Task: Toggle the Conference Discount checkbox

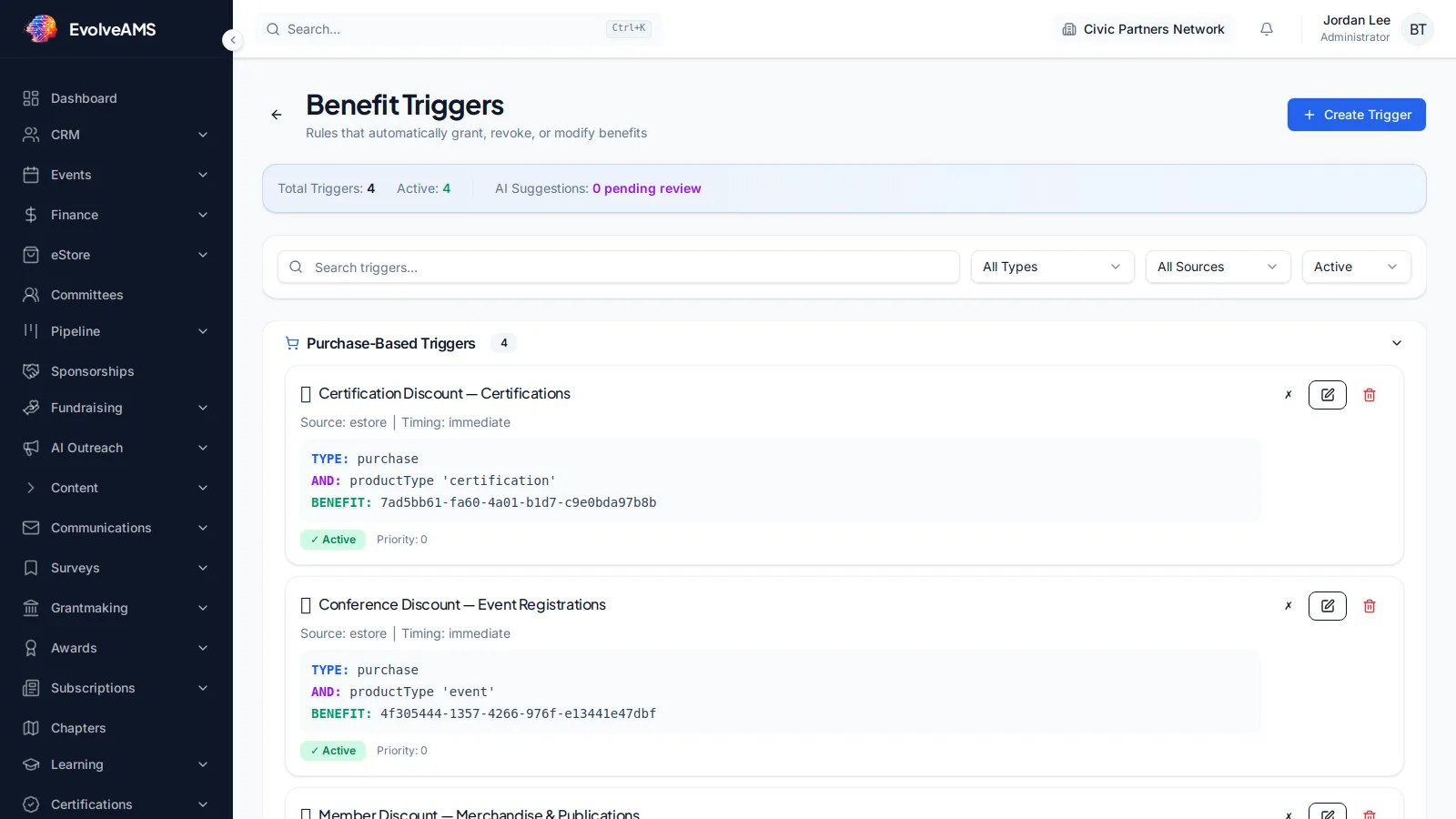Action: 306,606
